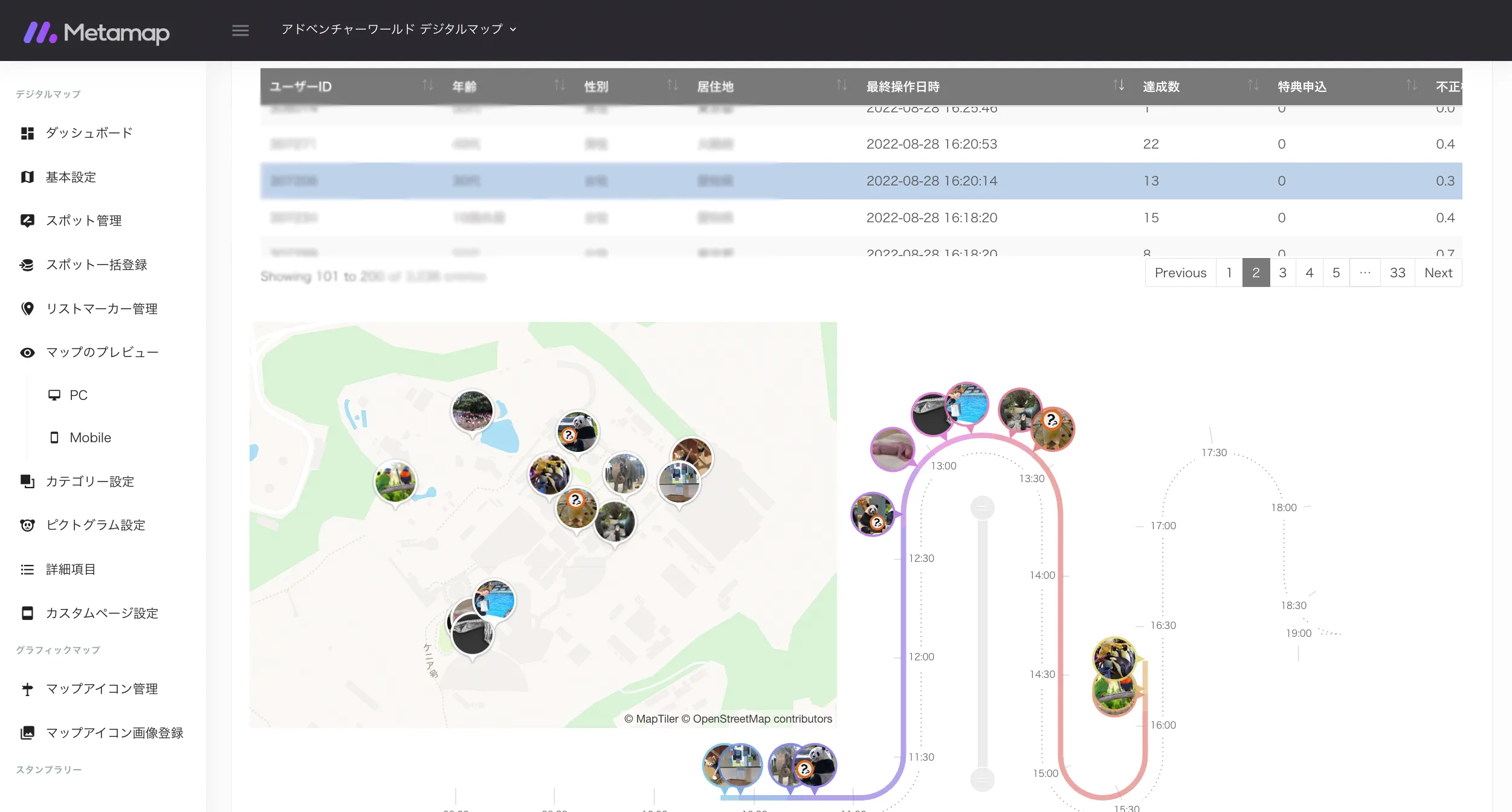Click the Previous pagination button
Viewport: 1512px width, 812px height.
[x=1180, y=272]
